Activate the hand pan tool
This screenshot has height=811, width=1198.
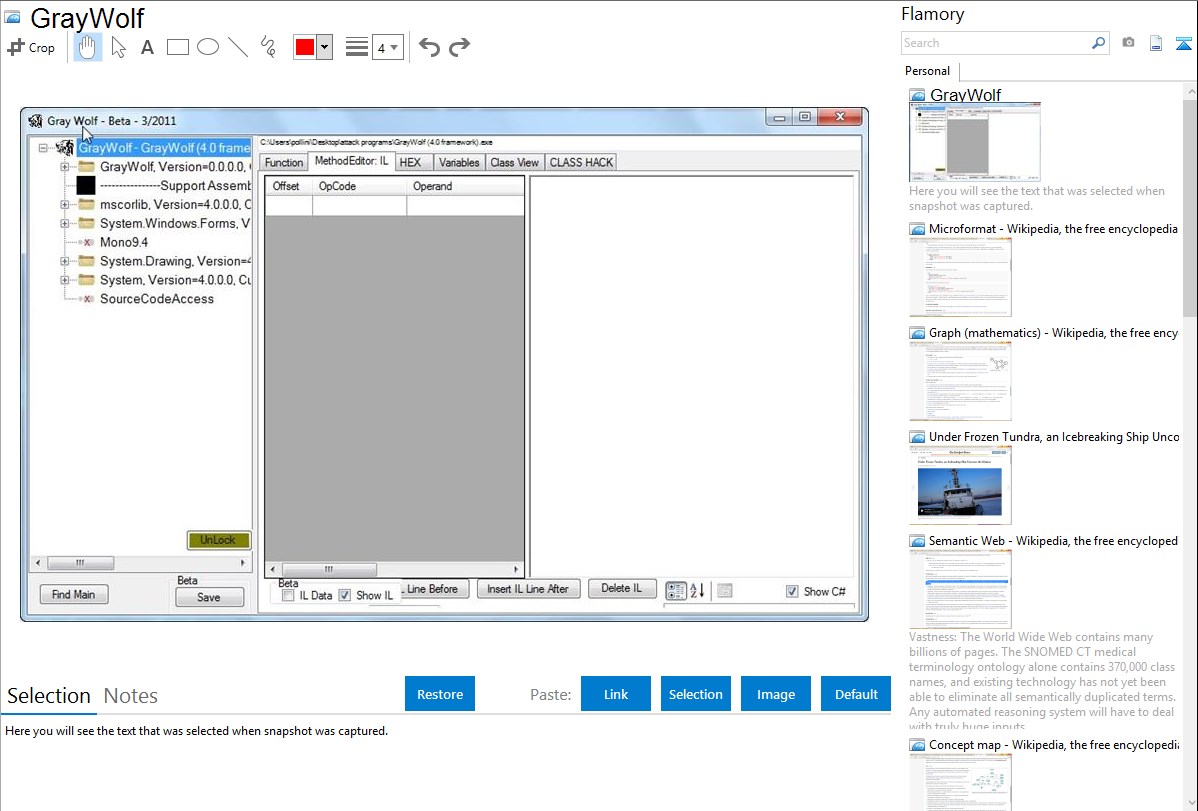[87, 47]
